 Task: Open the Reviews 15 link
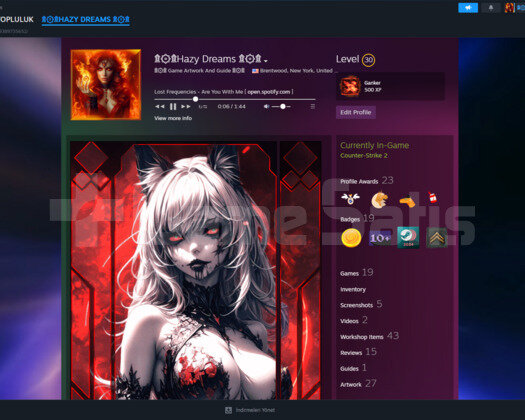coord(359,352)
